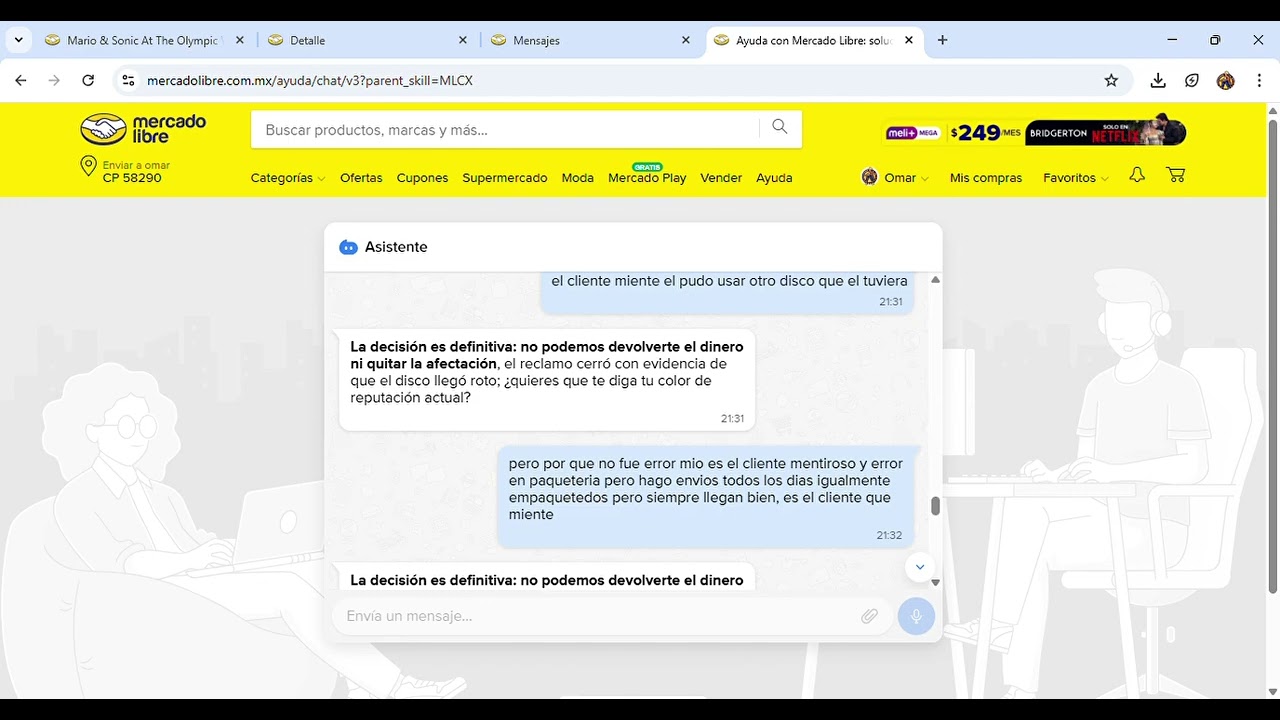1280x720 pixels.
Task: Click the 21:31 assistant reply about reputación actual
Action: tap(547, 380)
